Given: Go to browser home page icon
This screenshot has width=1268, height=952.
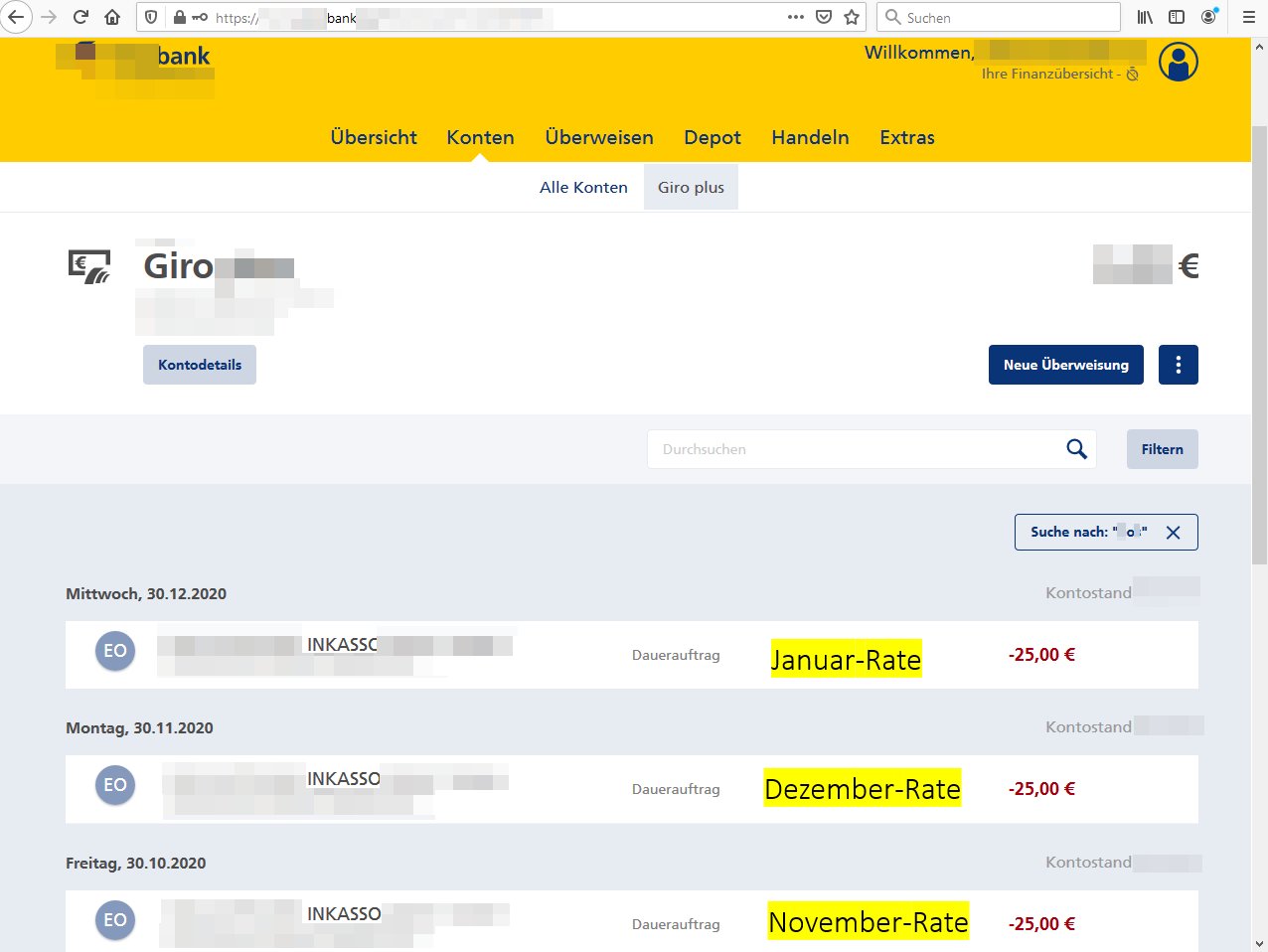Looking at the screenshot, I should tap(112, 17).
